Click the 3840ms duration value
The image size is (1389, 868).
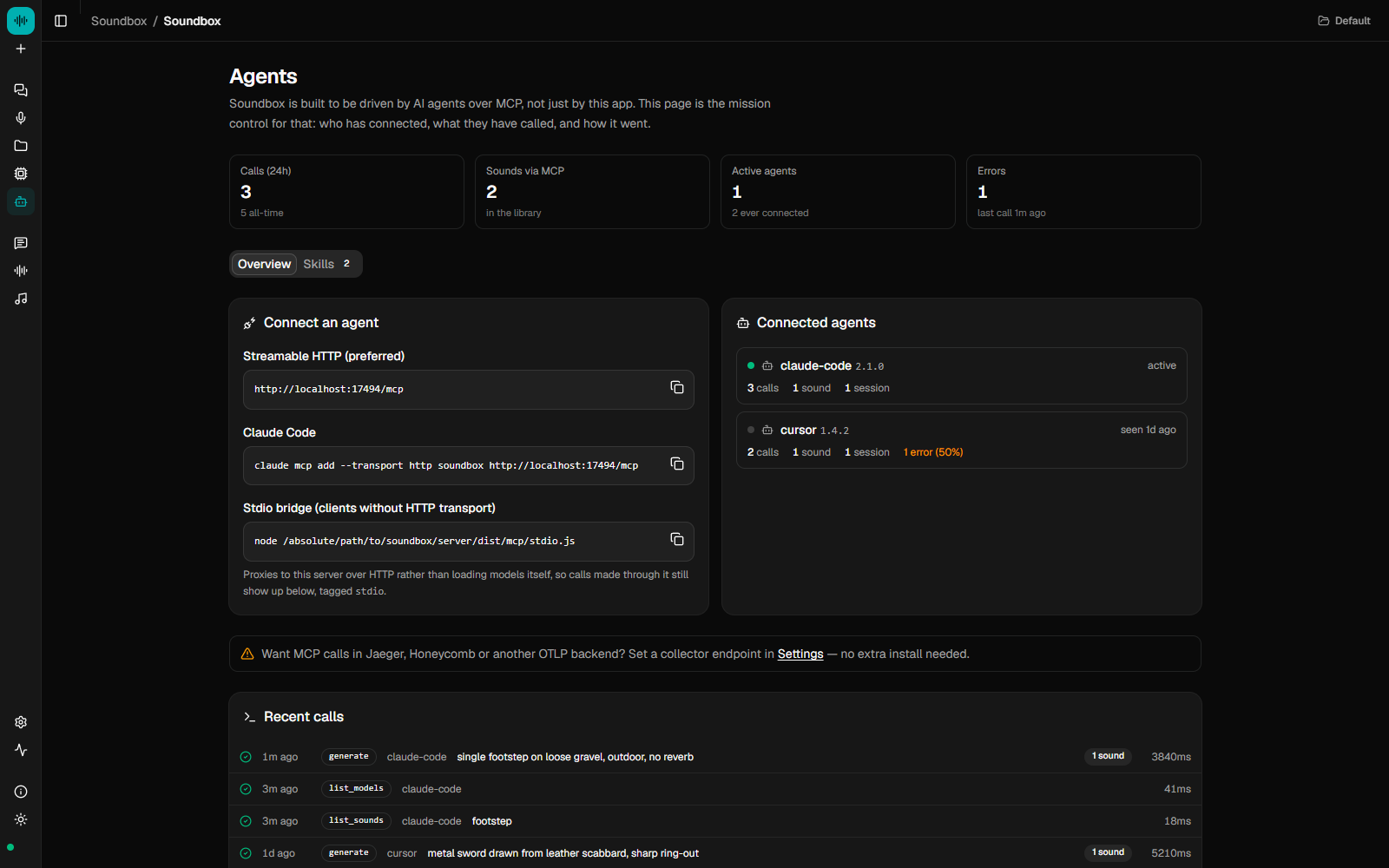click(1171, 757)
